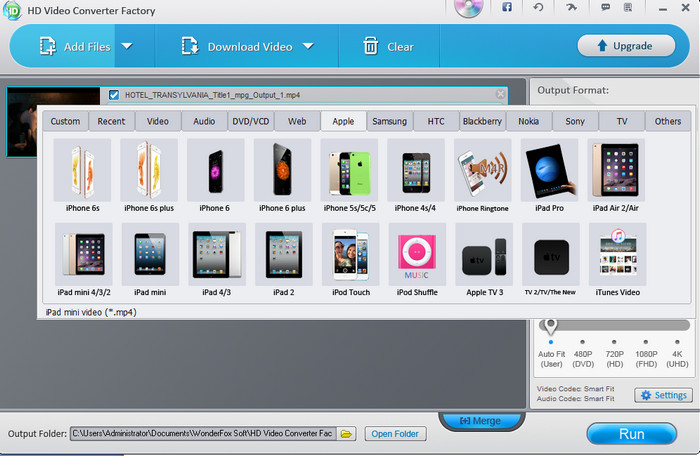
Task: Clear the file list
Action: pyautogui.click(x=388, y=46)
